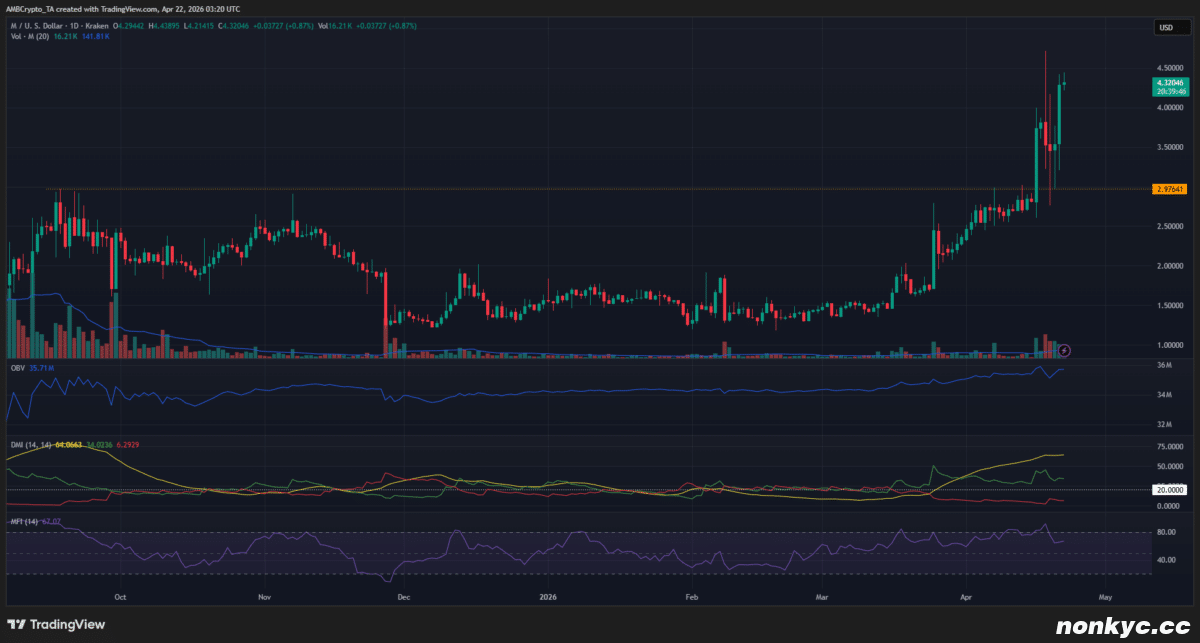Screen dimensions: 1200x643
Task: Click the green 4.32046 current price label
Action: (x=1169, y=83)
